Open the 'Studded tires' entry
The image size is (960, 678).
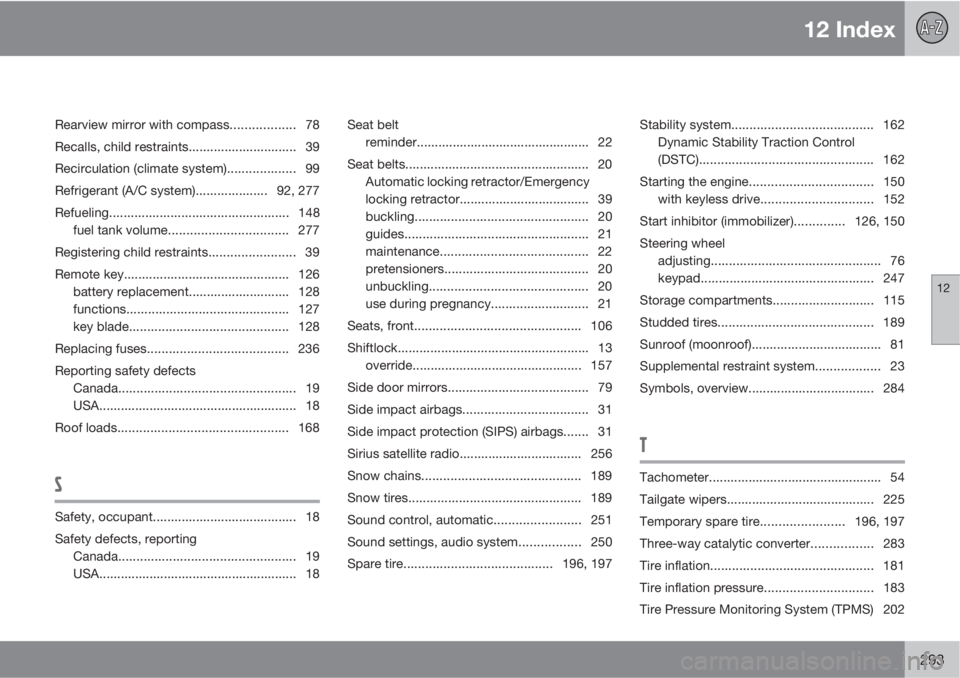pyautogui.click(x=772, y=323)
